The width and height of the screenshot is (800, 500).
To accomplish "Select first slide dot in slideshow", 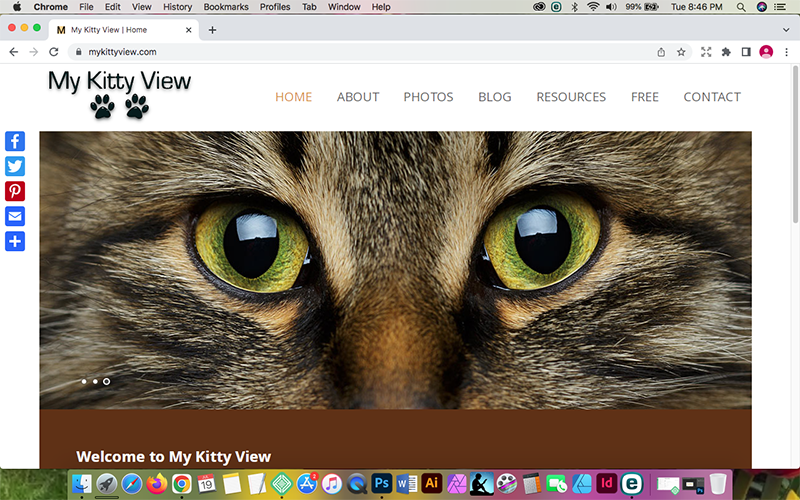I will point(83,381).
